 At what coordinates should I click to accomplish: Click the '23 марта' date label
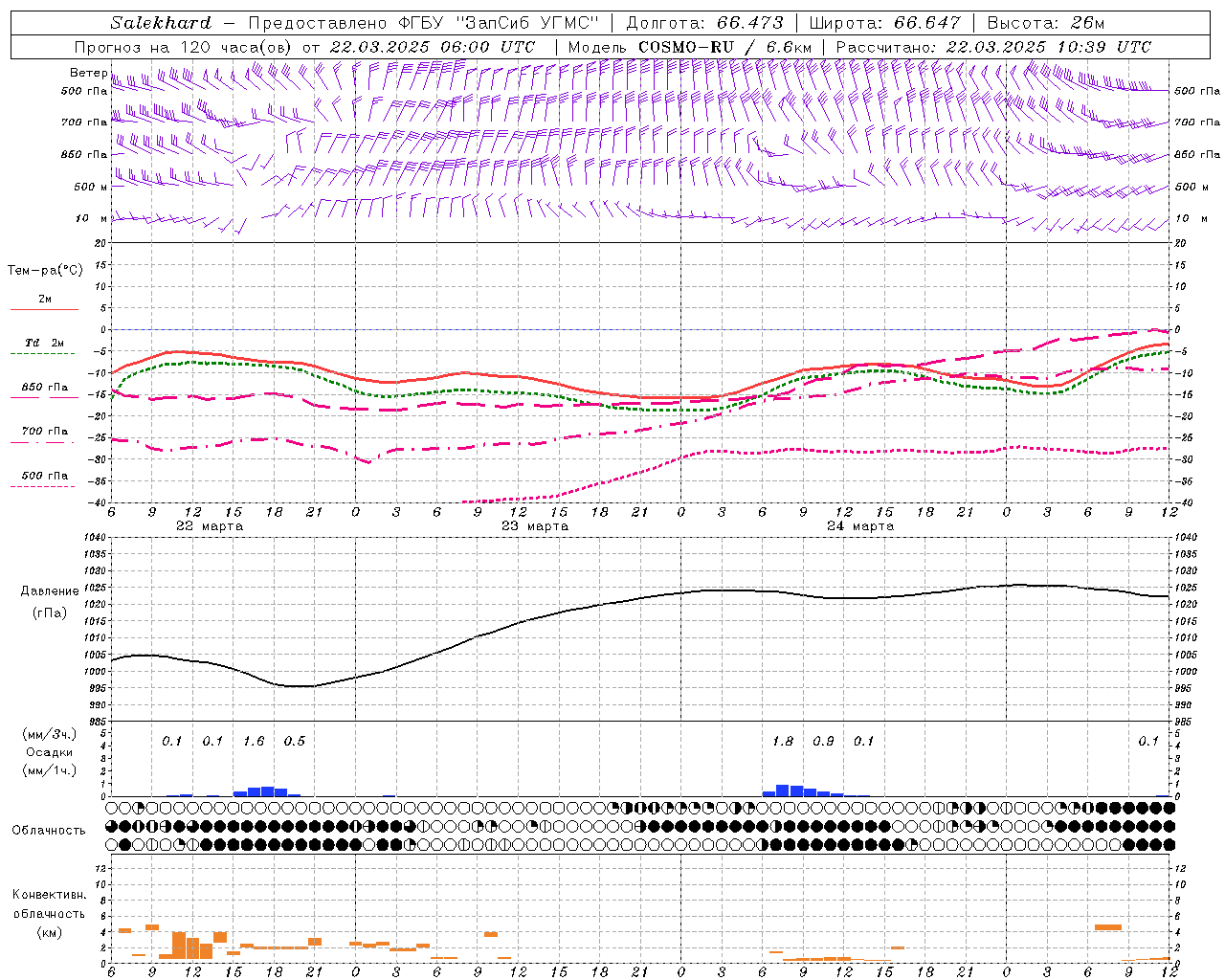(x=535, y=526)
